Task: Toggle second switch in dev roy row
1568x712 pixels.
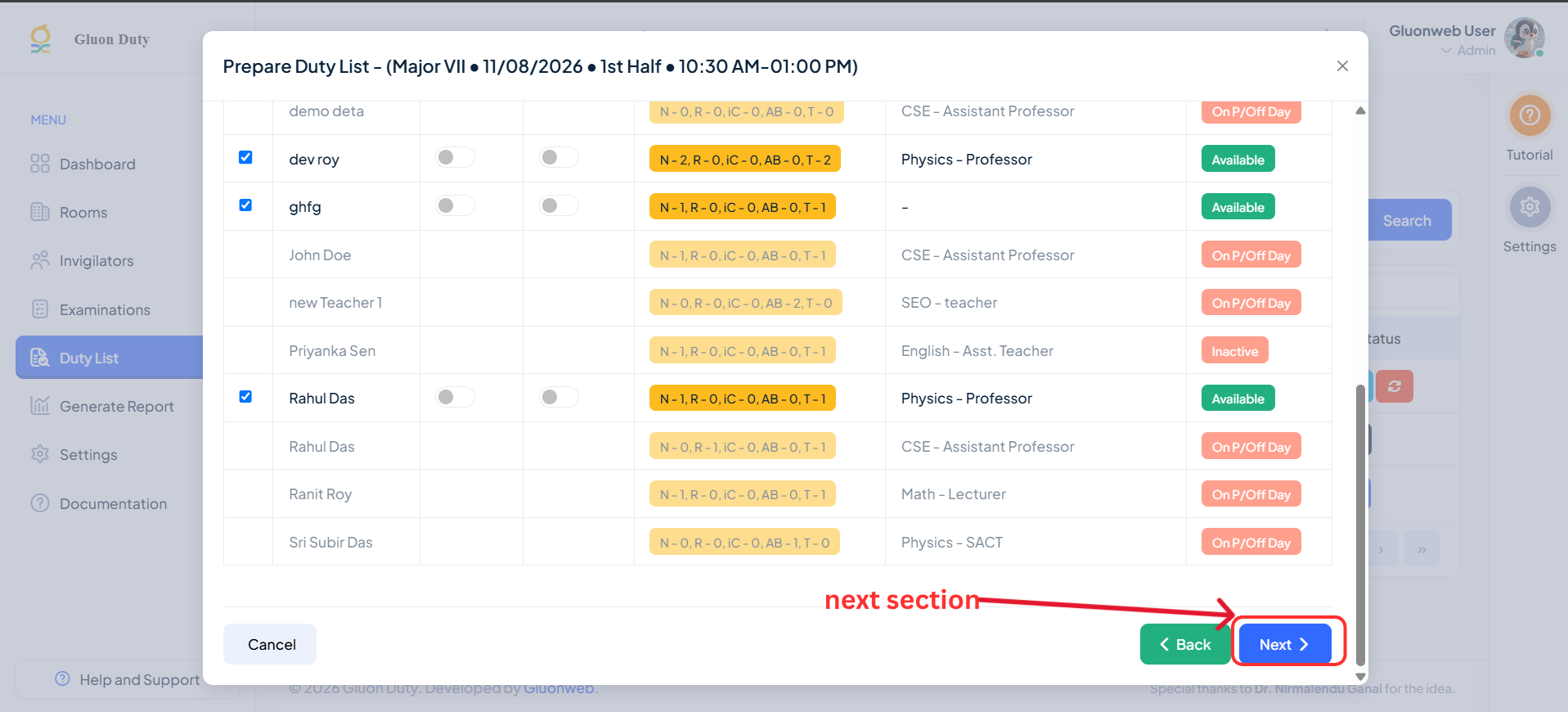Action: [x=559, y=157]
